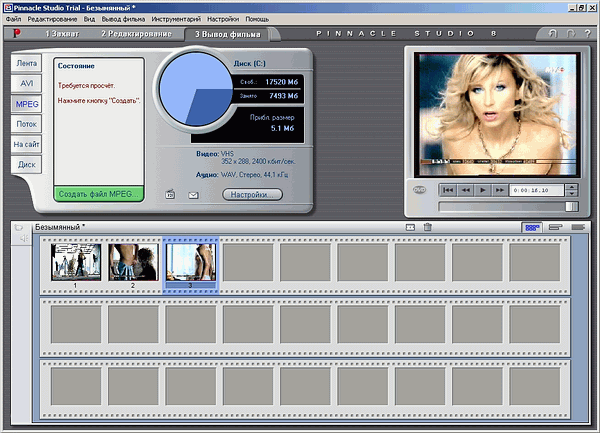Click the Pinnacle P logo icon
This screenshot has width=600, height=433.
(16, 34)
